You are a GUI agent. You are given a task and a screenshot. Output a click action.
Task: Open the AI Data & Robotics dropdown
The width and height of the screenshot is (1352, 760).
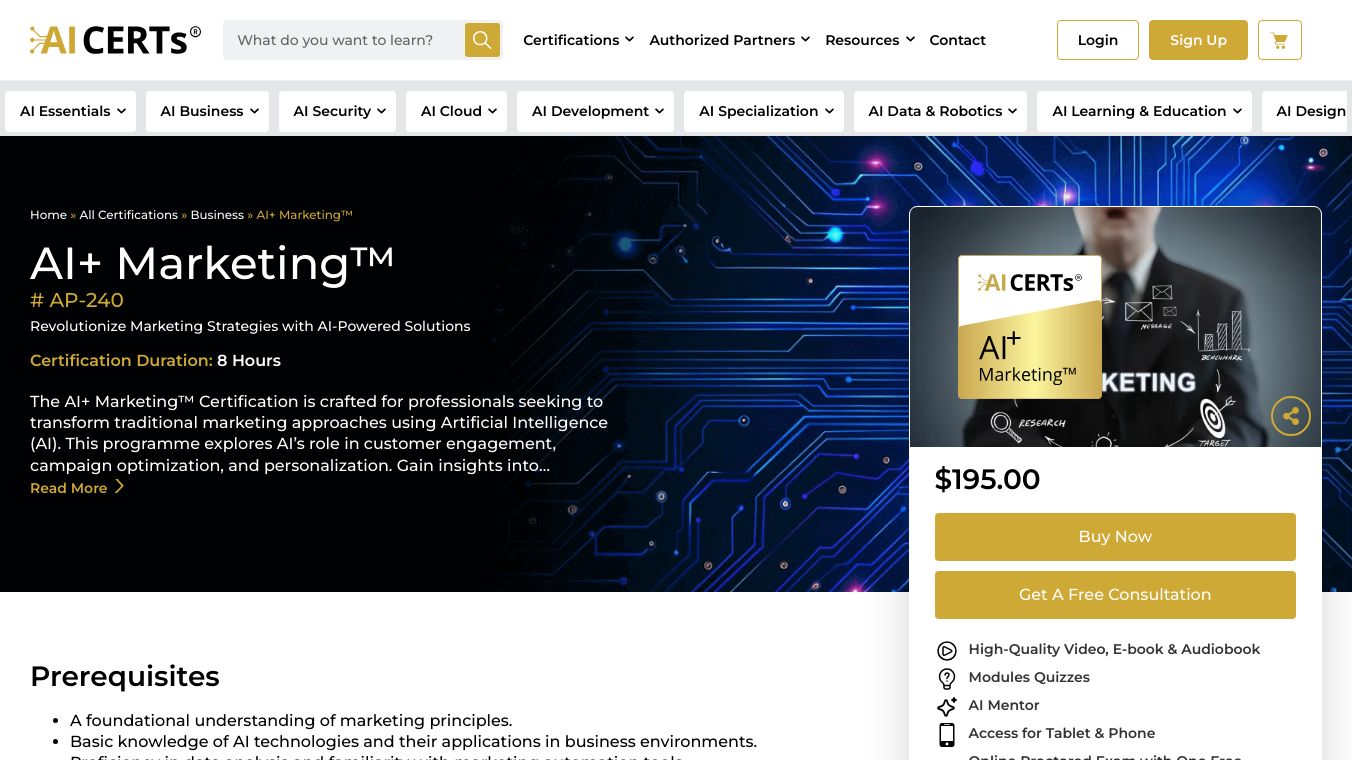pos(941,111)
